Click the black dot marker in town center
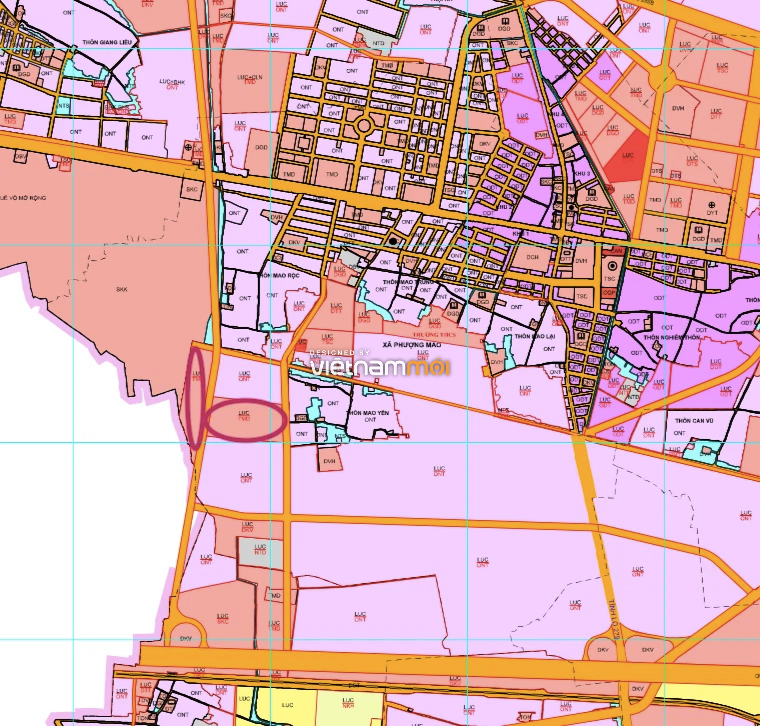This screenshot has width=760, height=726. pos(393,241)
